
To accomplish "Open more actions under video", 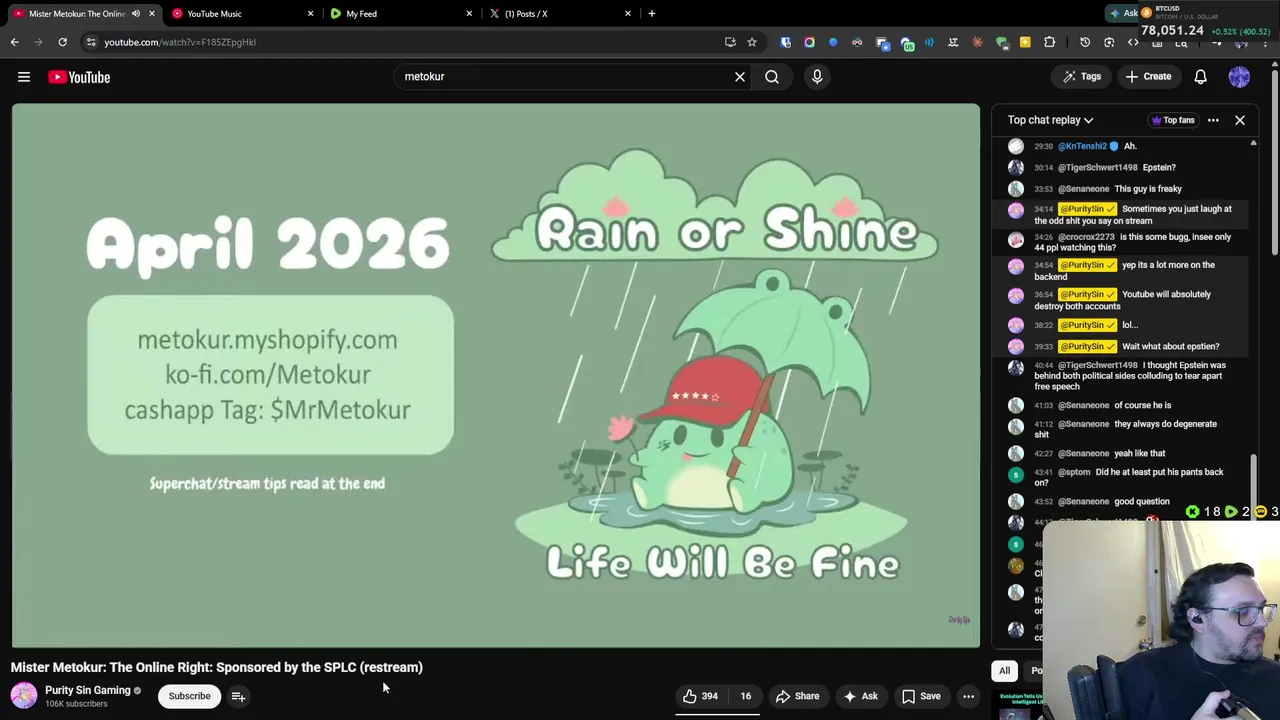I will [968, 696].
